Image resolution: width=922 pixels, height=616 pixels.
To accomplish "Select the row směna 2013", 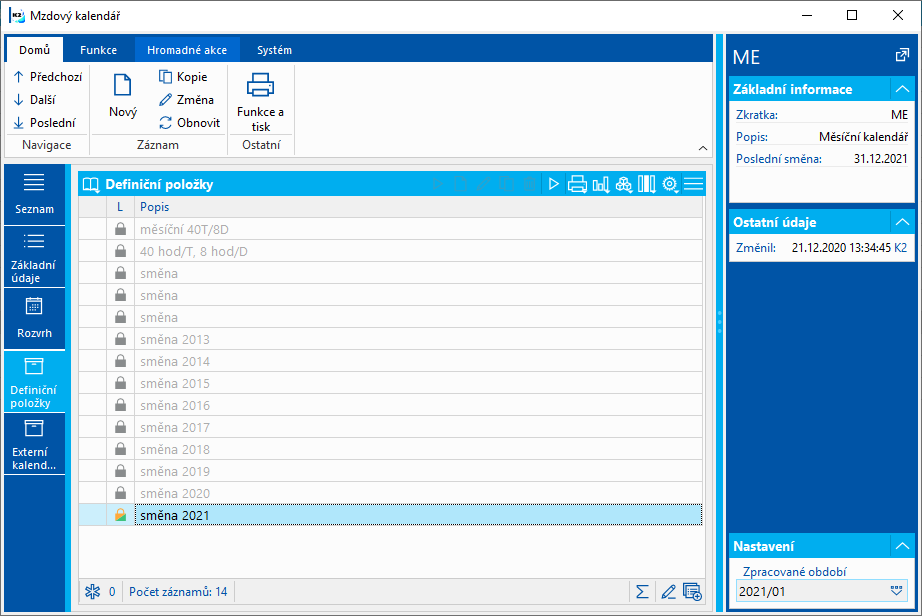I will click(390, 339).
